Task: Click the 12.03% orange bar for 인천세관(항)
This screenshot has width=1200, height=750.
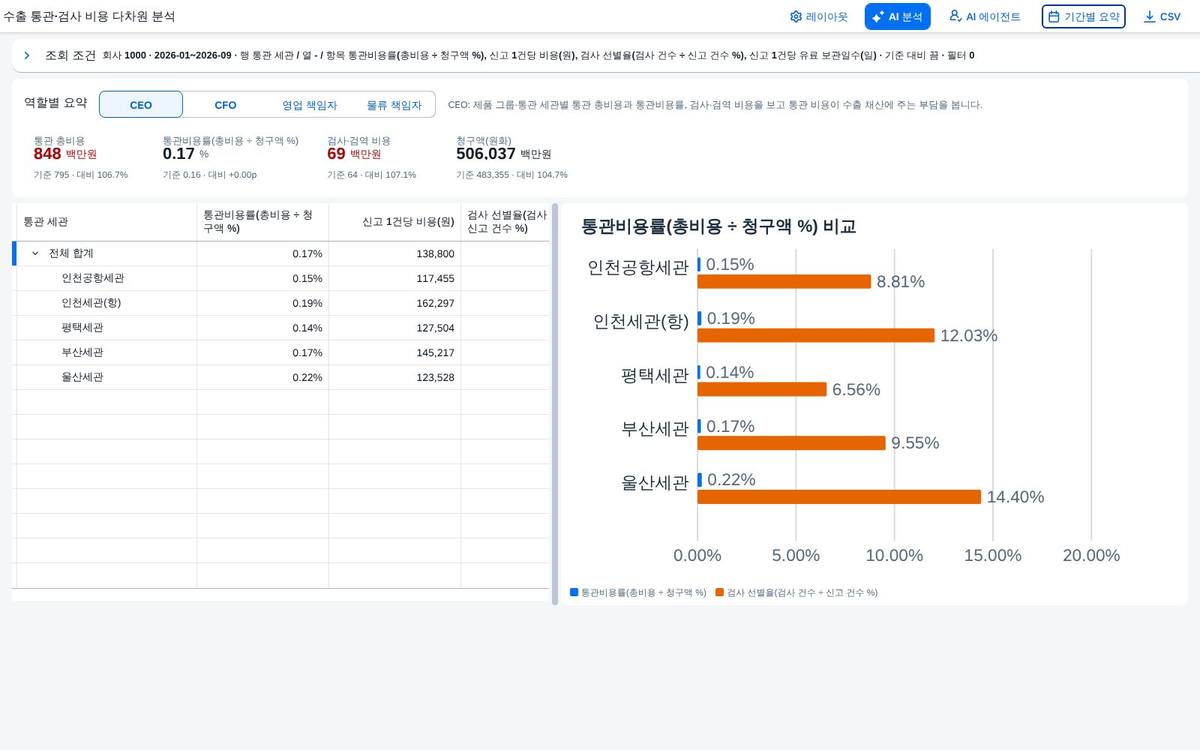Action: click(816, 335)
